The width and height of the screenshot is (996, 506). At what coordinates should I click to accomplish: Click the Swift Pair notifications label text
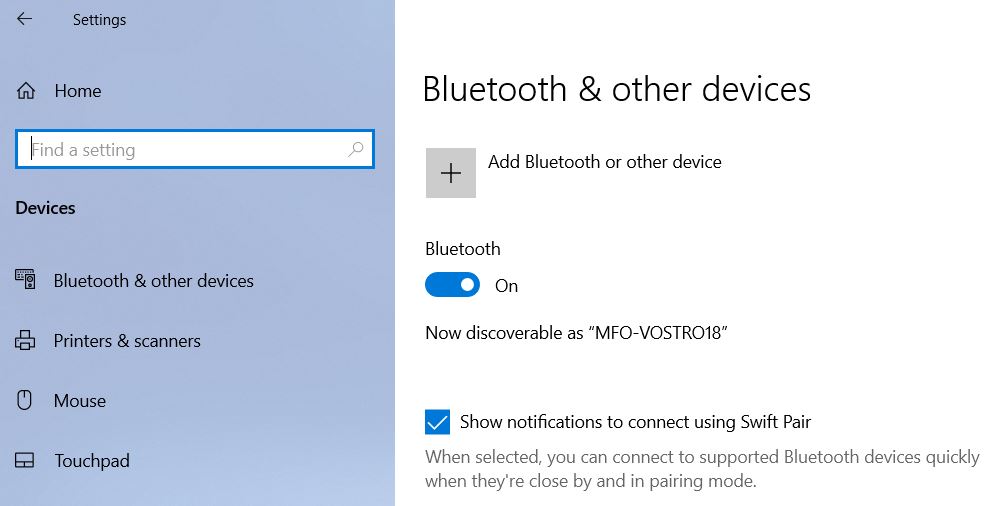coord(635,422)
